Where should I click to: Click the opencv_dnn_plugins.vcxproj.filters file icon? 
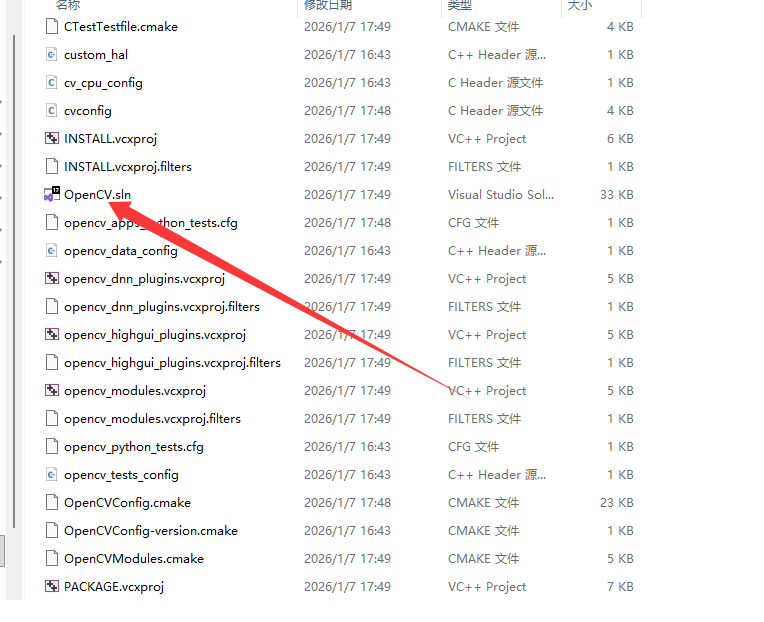click(52, 306)
